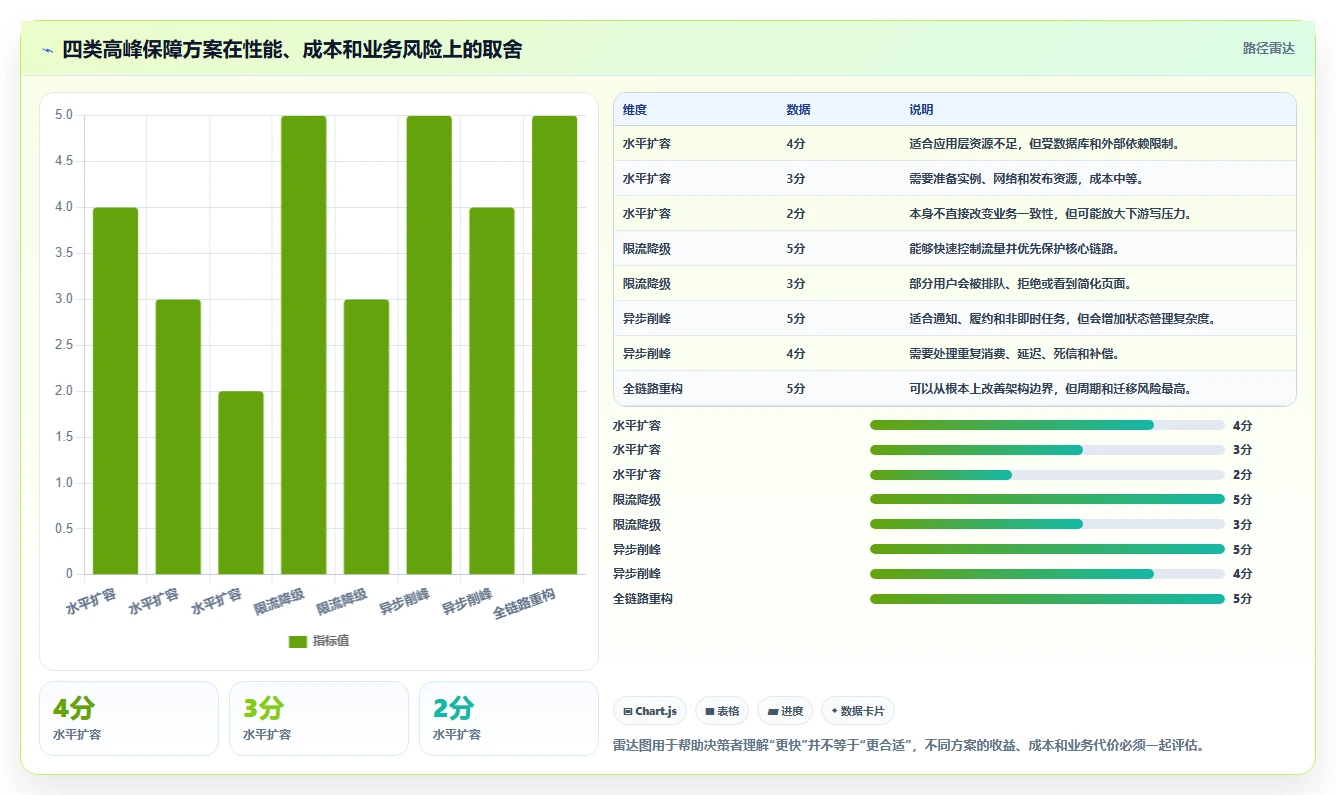The height and width of the screenshot is (795, 1336).
Task: Click the 说明 column header
Action: pyautogui.click(x=921, y=109)
